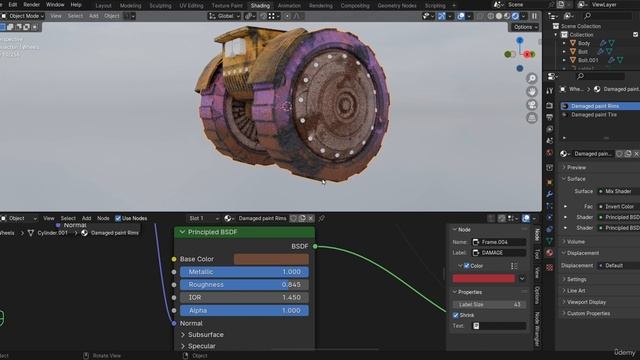Open the Node Wrangler sidebar tab
Image resolution: width=640 pixels, height=360 pixels.
click(x=537, y=329)
